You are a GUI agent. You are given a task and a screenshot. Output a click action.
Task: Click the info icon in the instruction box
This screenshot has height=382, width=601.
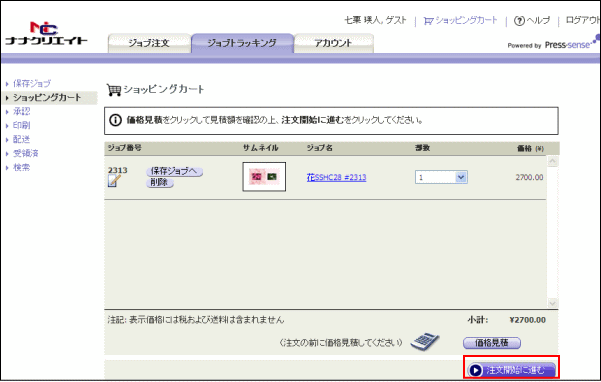pos(115,120)
